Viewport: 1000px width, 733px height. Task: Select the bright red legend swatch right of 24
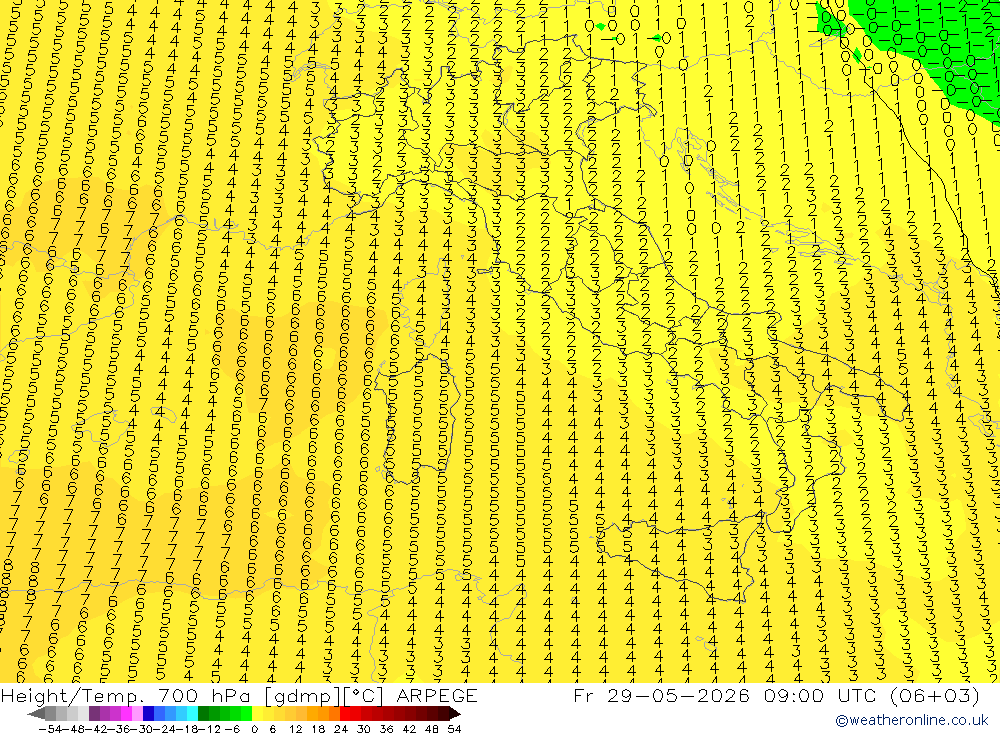pyautogui.click(x=345, y=714)
